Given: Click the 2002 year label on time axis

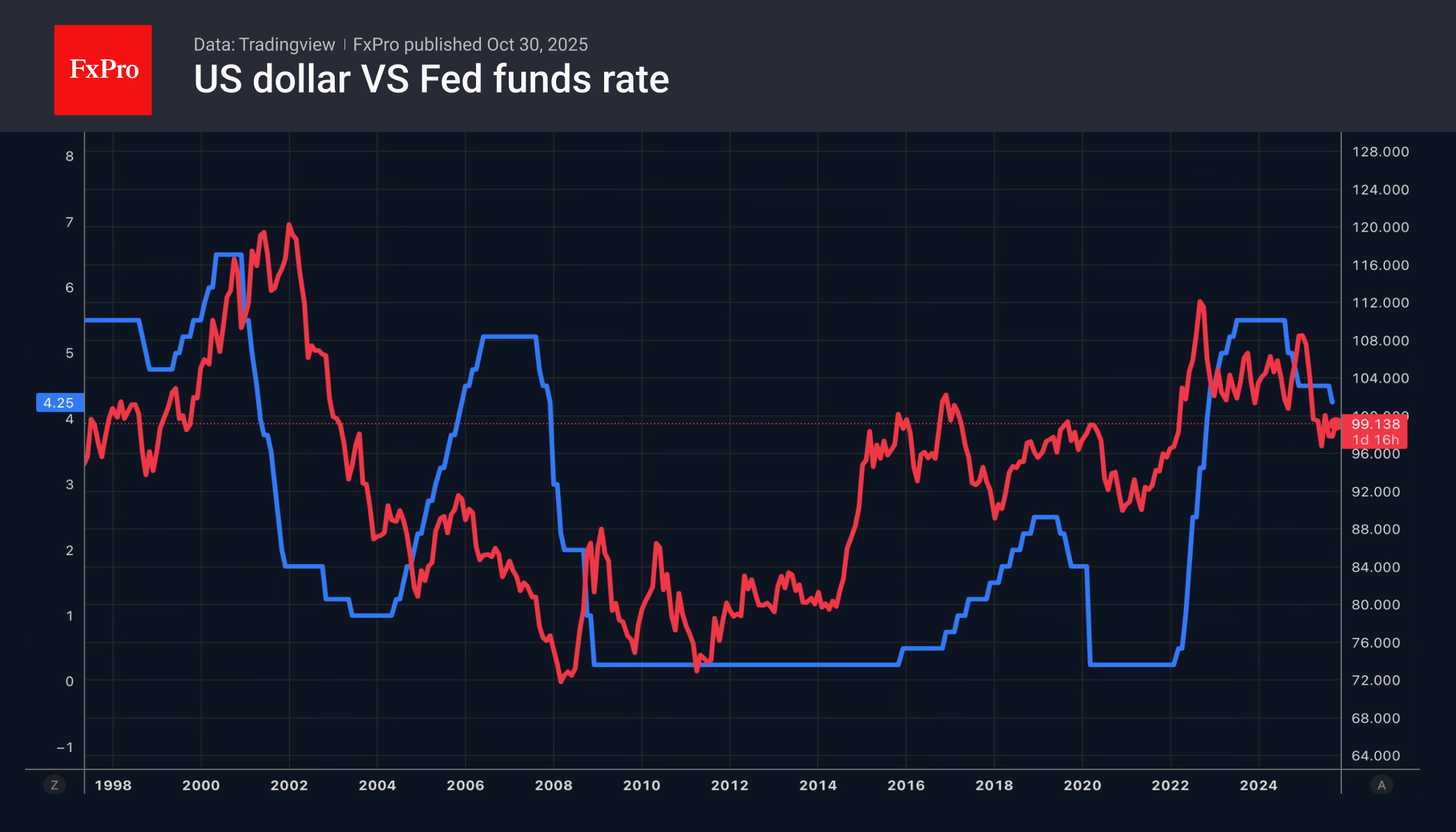Looking at the screenshot, I should (x=289, y=785).
